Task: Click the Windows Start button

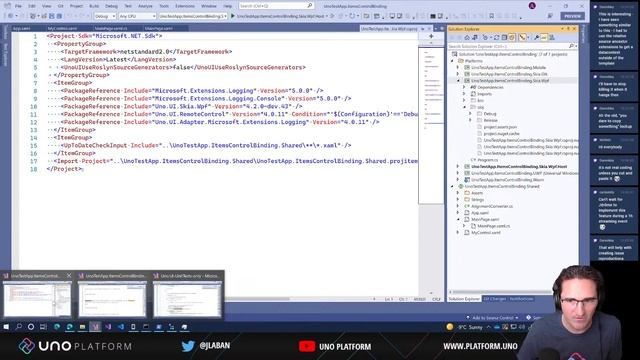Action: (x=6, y=327)
